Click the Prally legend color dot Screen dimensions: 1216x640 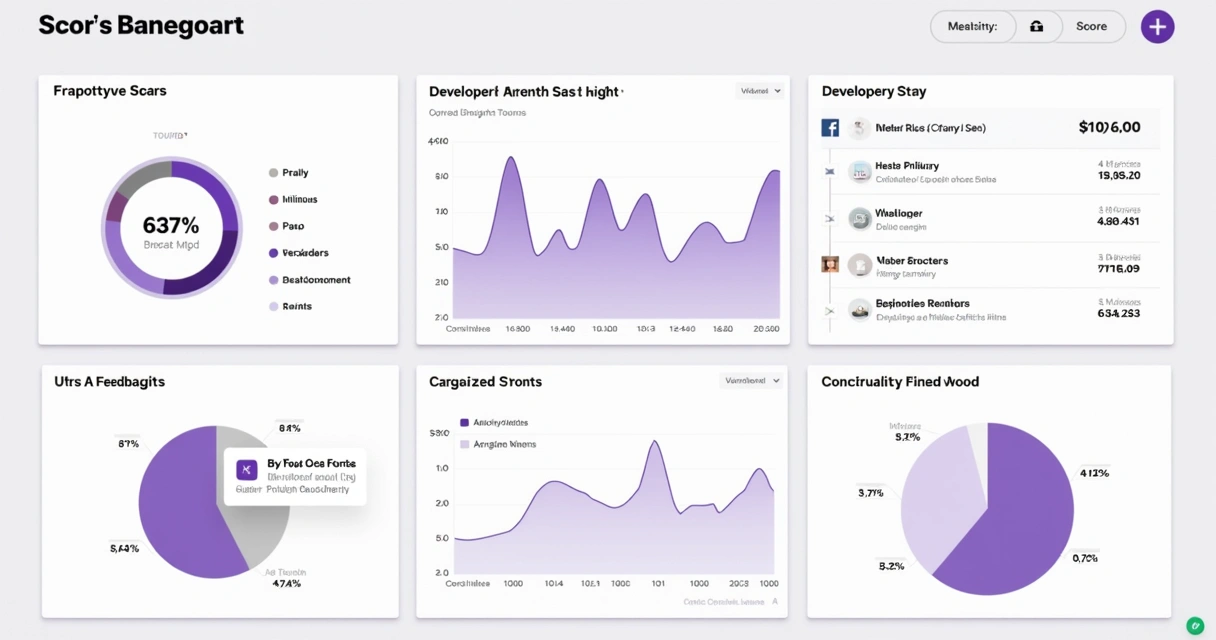coord(273,173)
